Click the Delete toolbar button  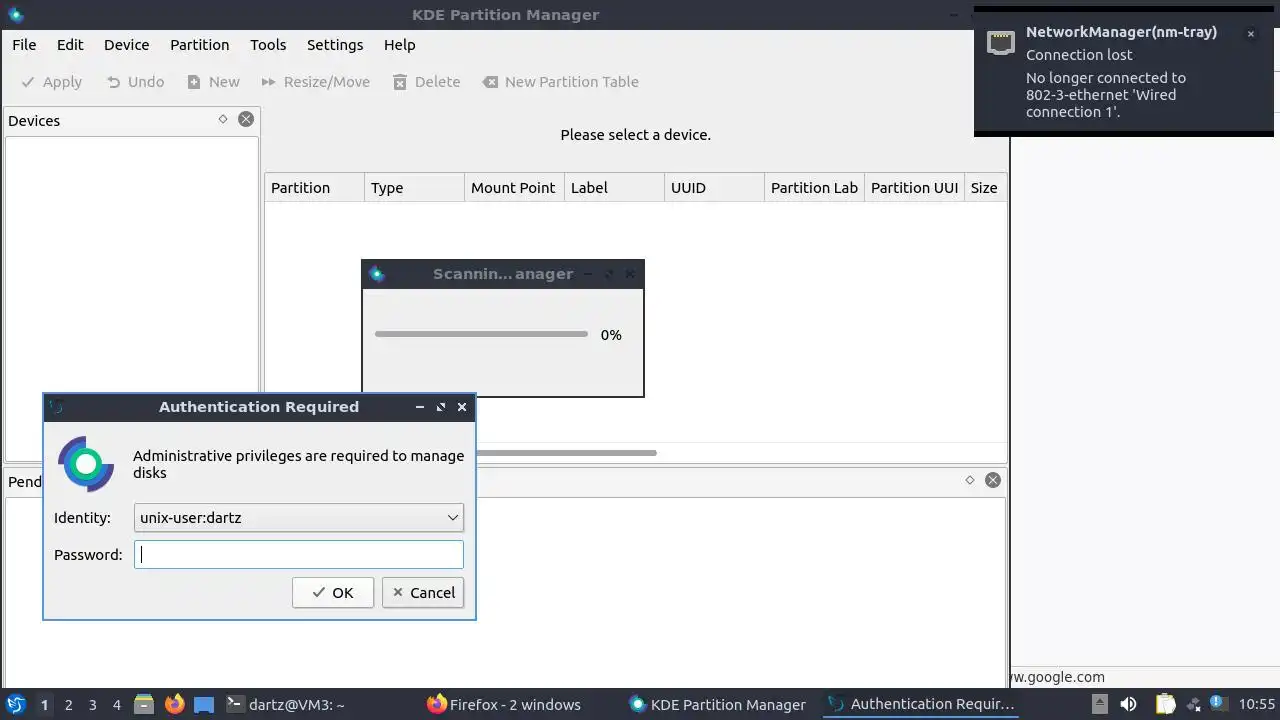tap(426, 82)
